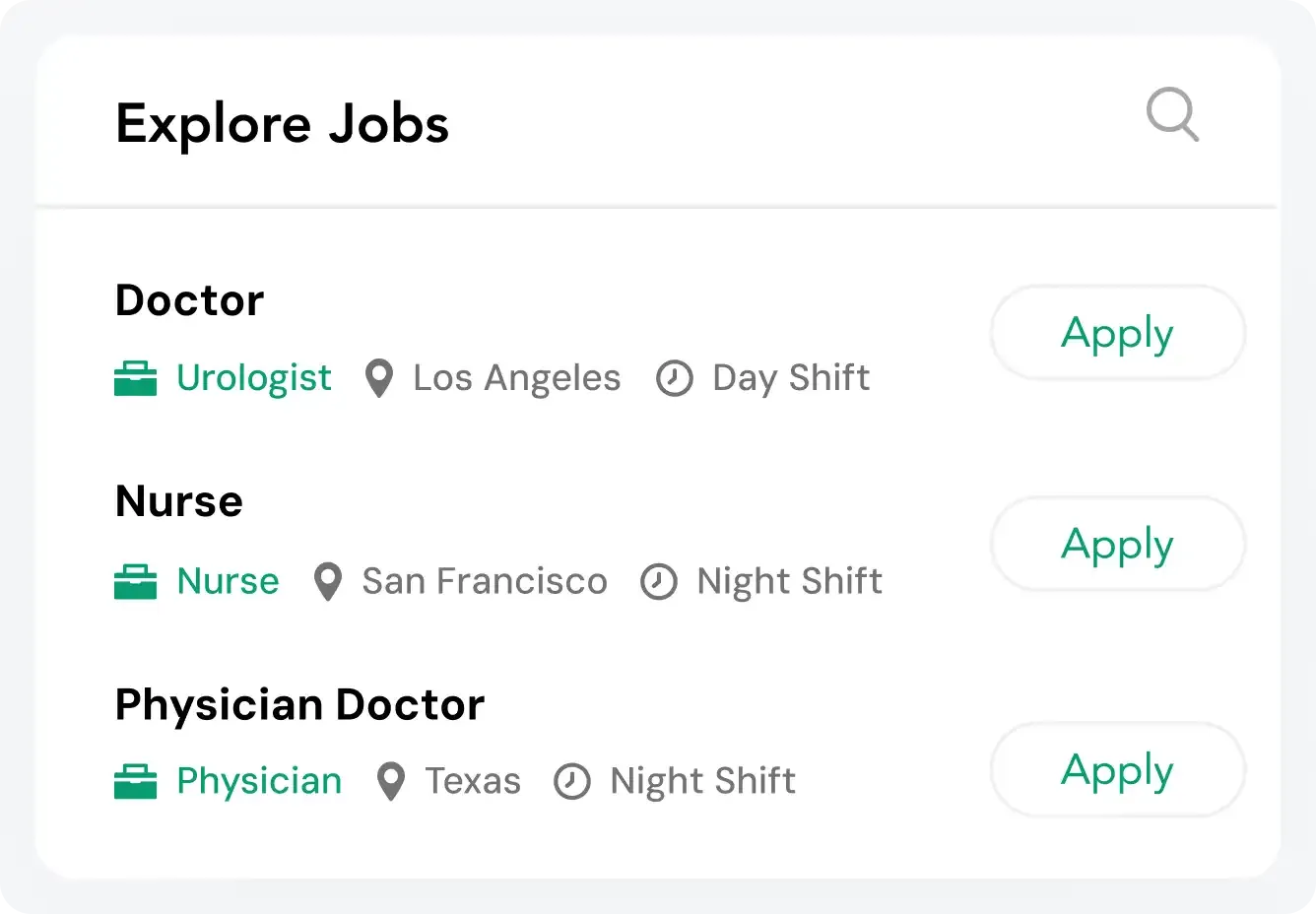Click the clock icon in Physician Doctor listing
Image resolution: width=1316 pixels, height=914 pixels.
click(572, 782)
